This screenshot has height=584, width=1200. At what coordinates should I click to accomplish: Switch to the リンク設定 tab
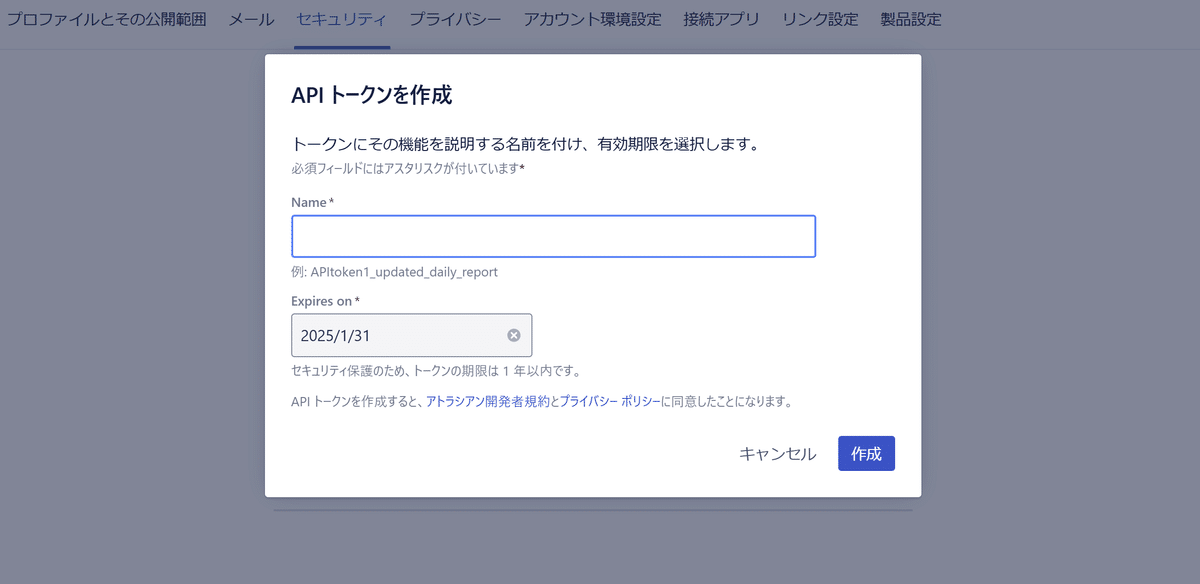click(820, 19)
